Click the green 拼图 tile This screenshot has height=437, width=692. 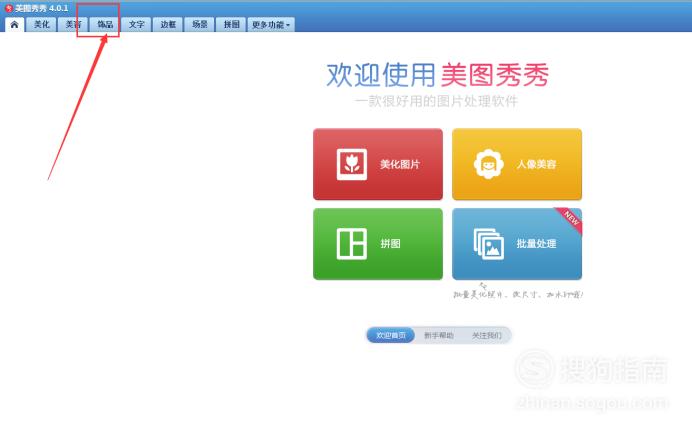[378, 244]
